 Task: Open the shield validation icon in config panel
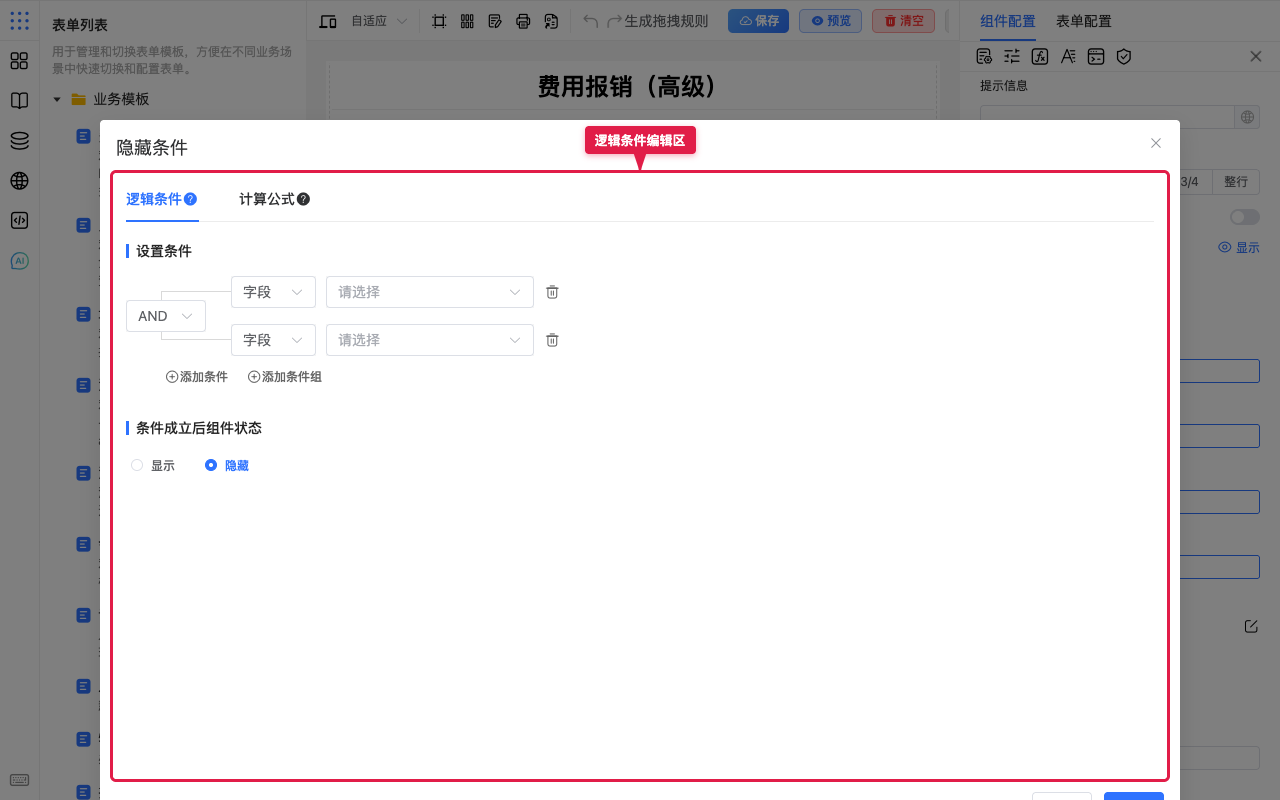coord(1124,56)
